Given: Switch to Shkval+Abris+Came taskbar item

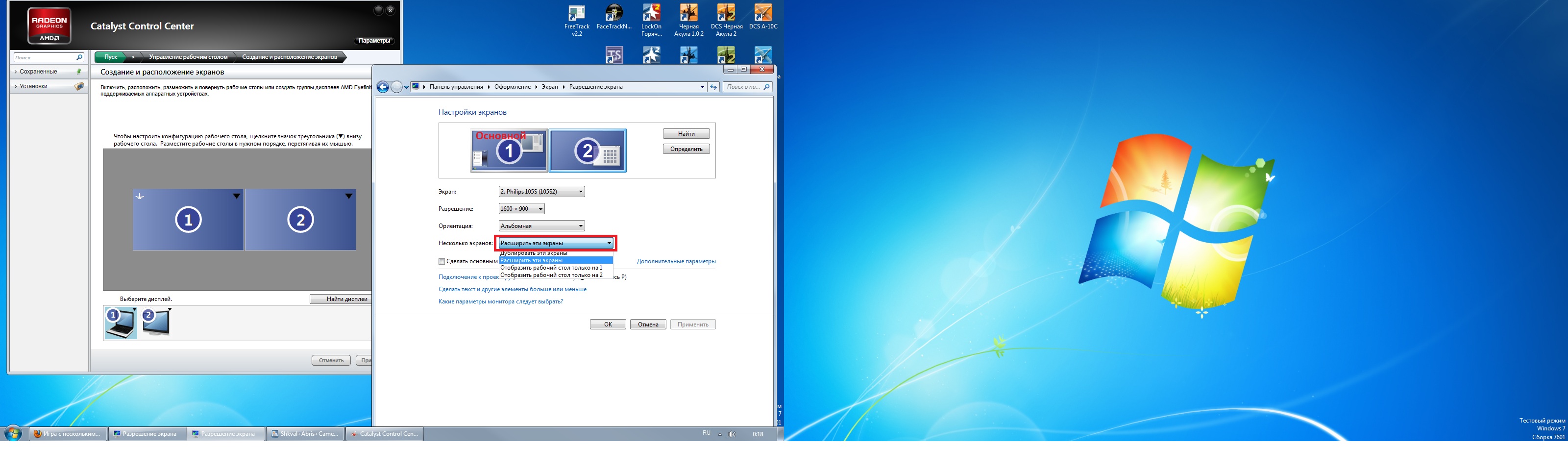Looking at the screenshot, I should [x=305, y=433].
